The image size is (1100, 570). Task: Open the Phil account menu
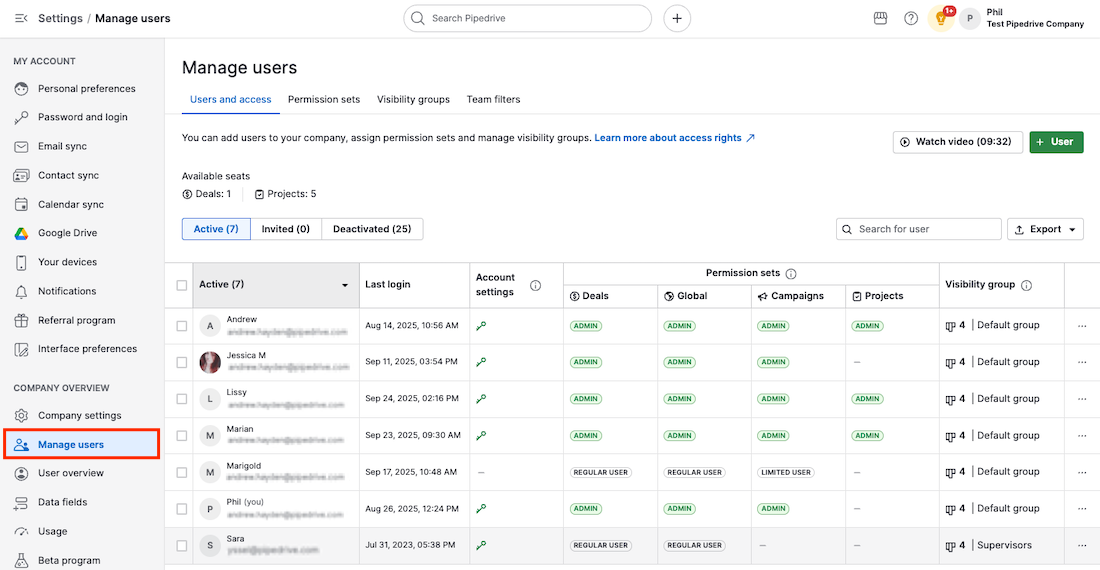click(x=1020, y=18)
